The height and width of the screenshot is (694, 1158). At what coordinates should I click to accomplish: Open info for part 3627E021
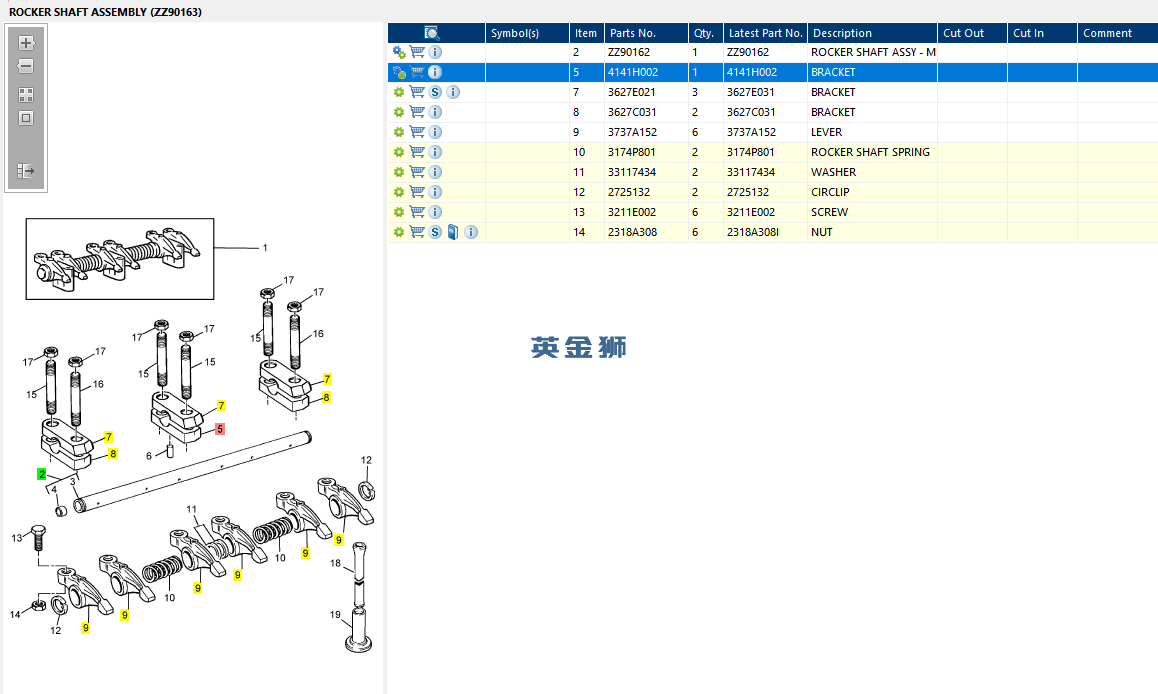(x=453, y=92)
